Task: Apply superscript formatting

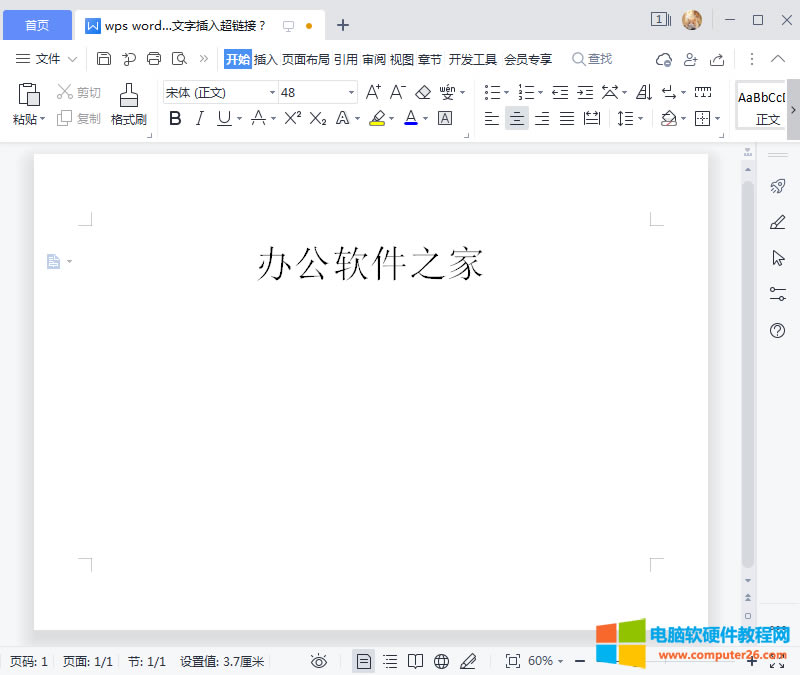Action: [292, 118]
